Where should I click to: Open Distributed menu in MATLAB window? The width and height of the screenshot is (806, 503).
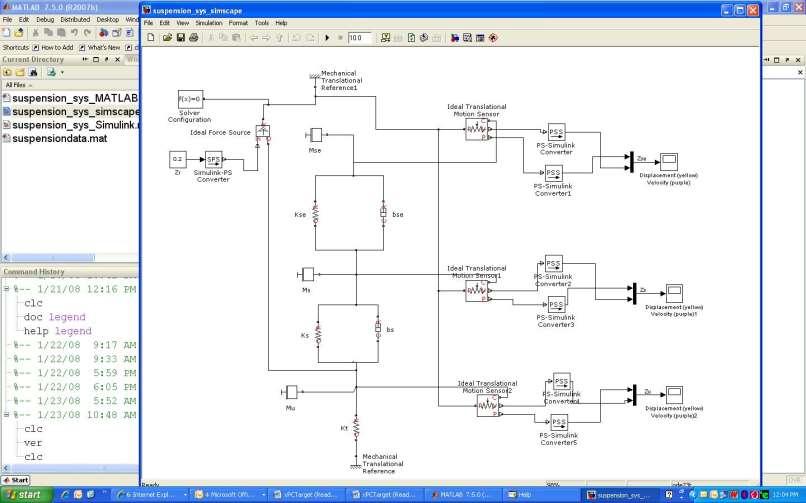pyautogui.click(x=75, y=20)
